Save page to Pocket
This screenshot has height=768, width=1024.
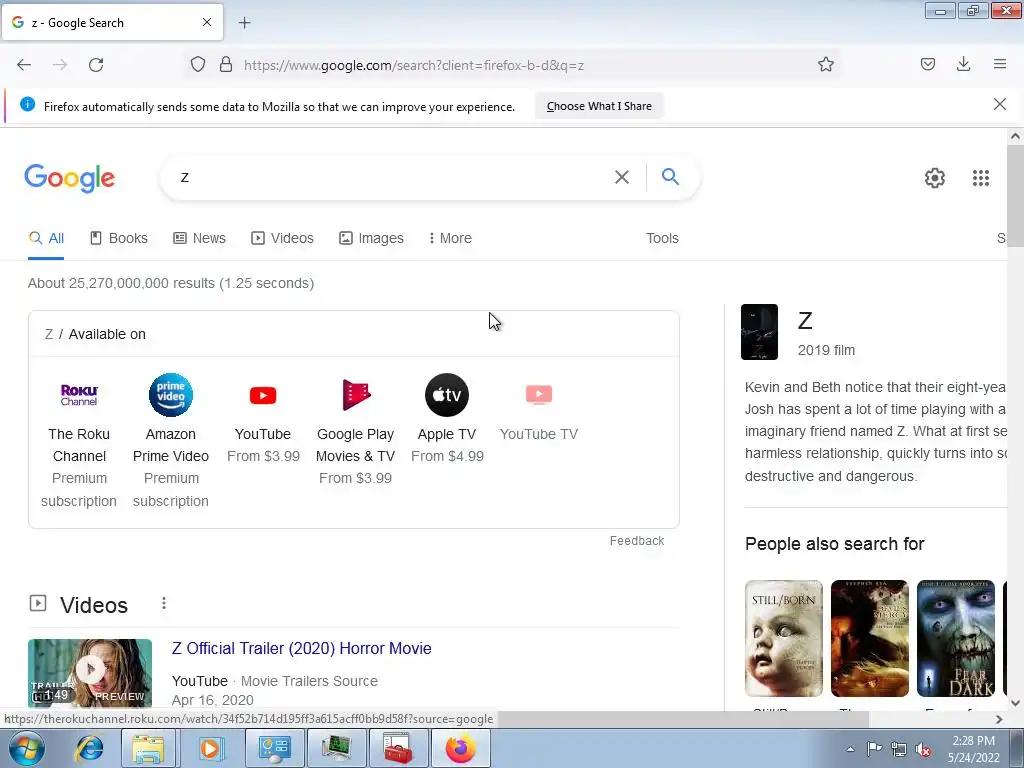(927, 64)
